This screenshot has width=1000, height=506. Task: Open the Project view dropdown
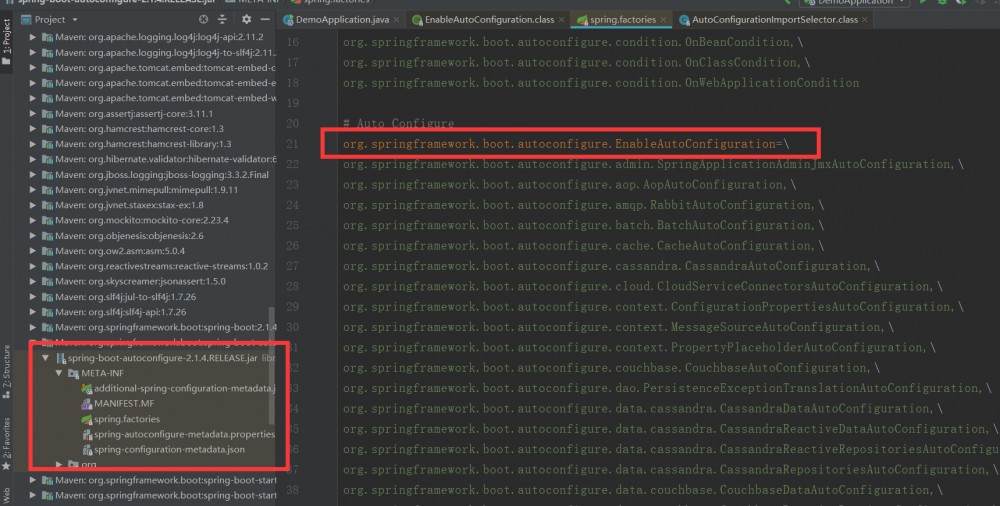pyautogui.click(x=75, y=20)
